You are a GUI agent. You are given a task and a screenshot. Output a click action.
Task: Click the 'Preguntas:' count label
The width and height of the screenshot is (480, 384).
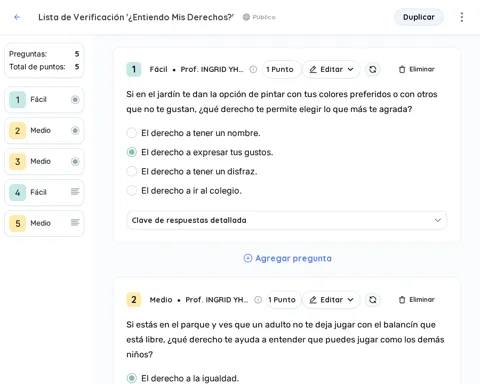28,54
